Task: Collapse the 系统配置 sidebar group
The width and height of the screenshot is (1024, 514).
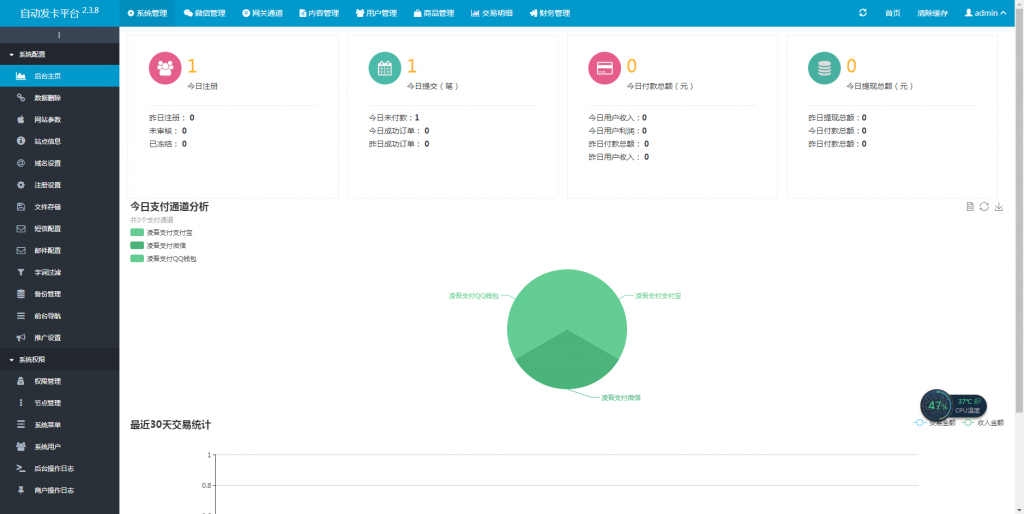Action: [30, 54]
